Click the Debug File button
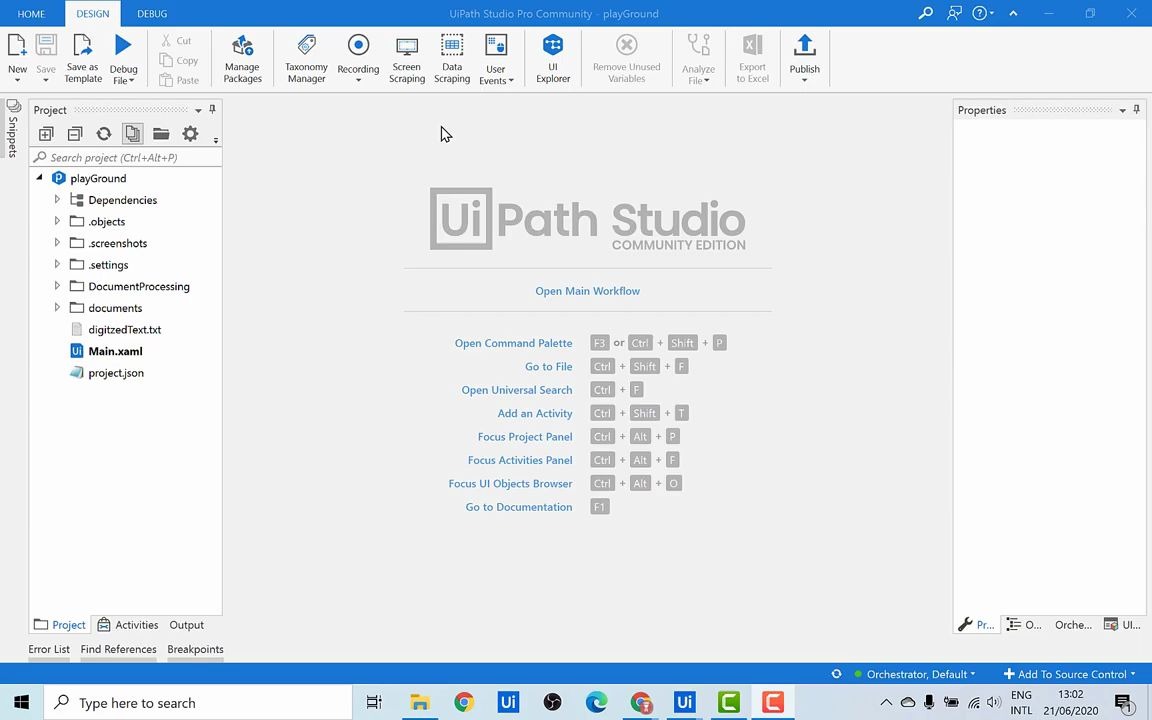The image size is (1152, 720). tap(123, 57)
